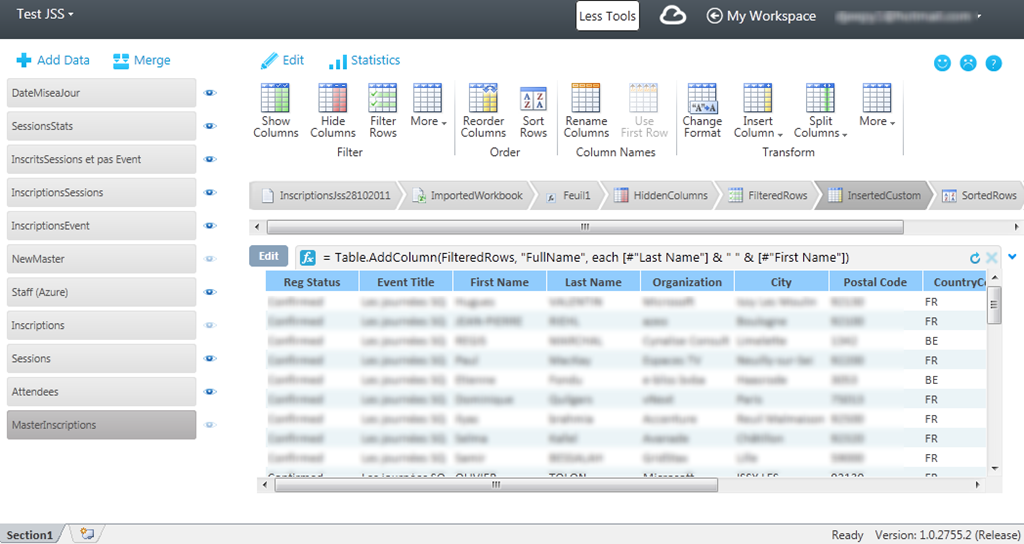Toggle visibility of DateMiseaJour data source

pos(210,93)
